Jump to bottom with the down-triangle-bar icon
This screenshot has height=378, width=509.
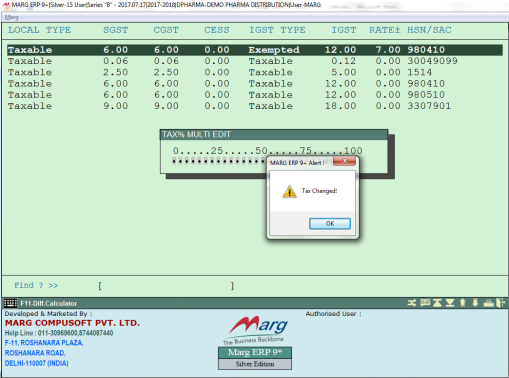coord(450,303)
